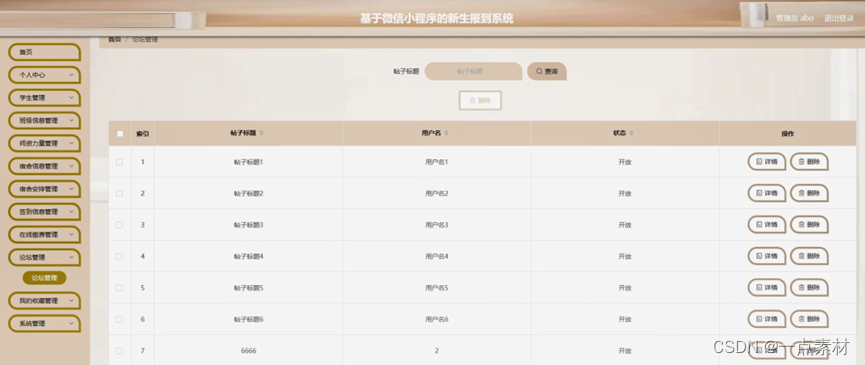Expand the 师资力量管理 sidebar menu

coord(44,143)
